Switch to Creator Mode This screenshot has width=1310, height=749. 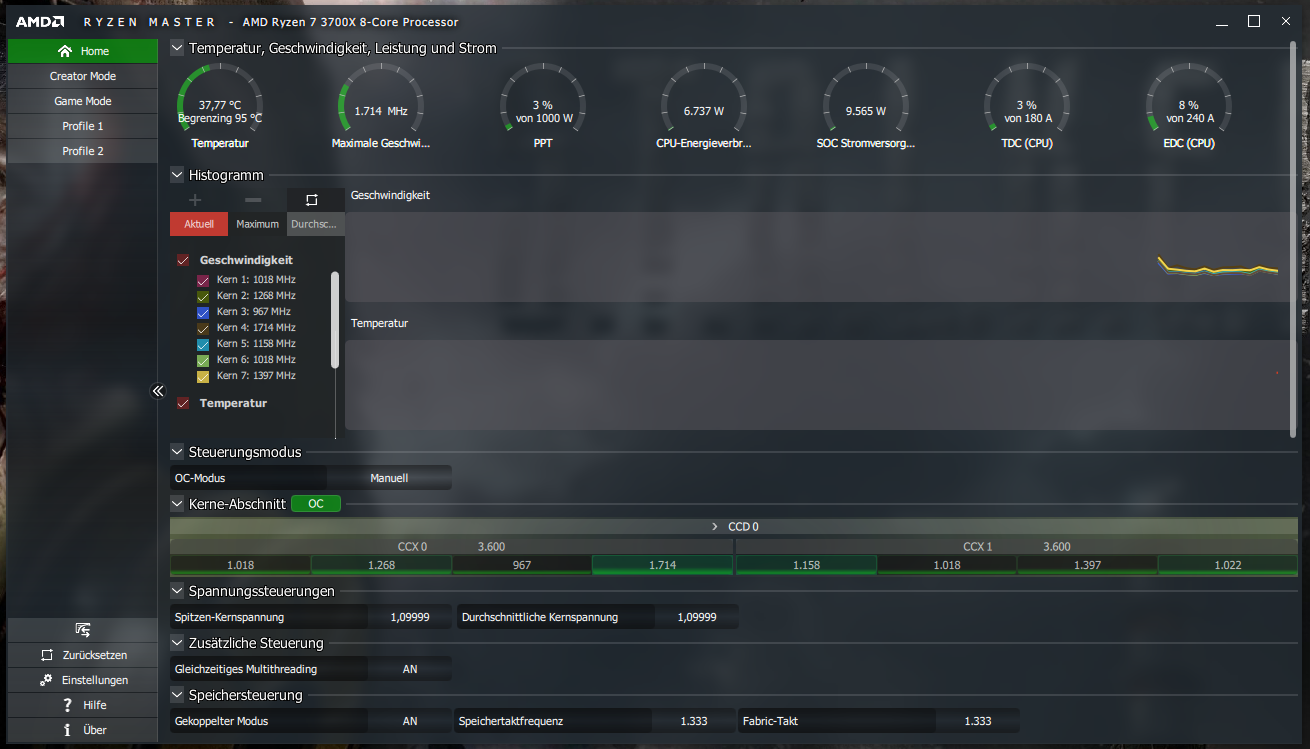83,76
